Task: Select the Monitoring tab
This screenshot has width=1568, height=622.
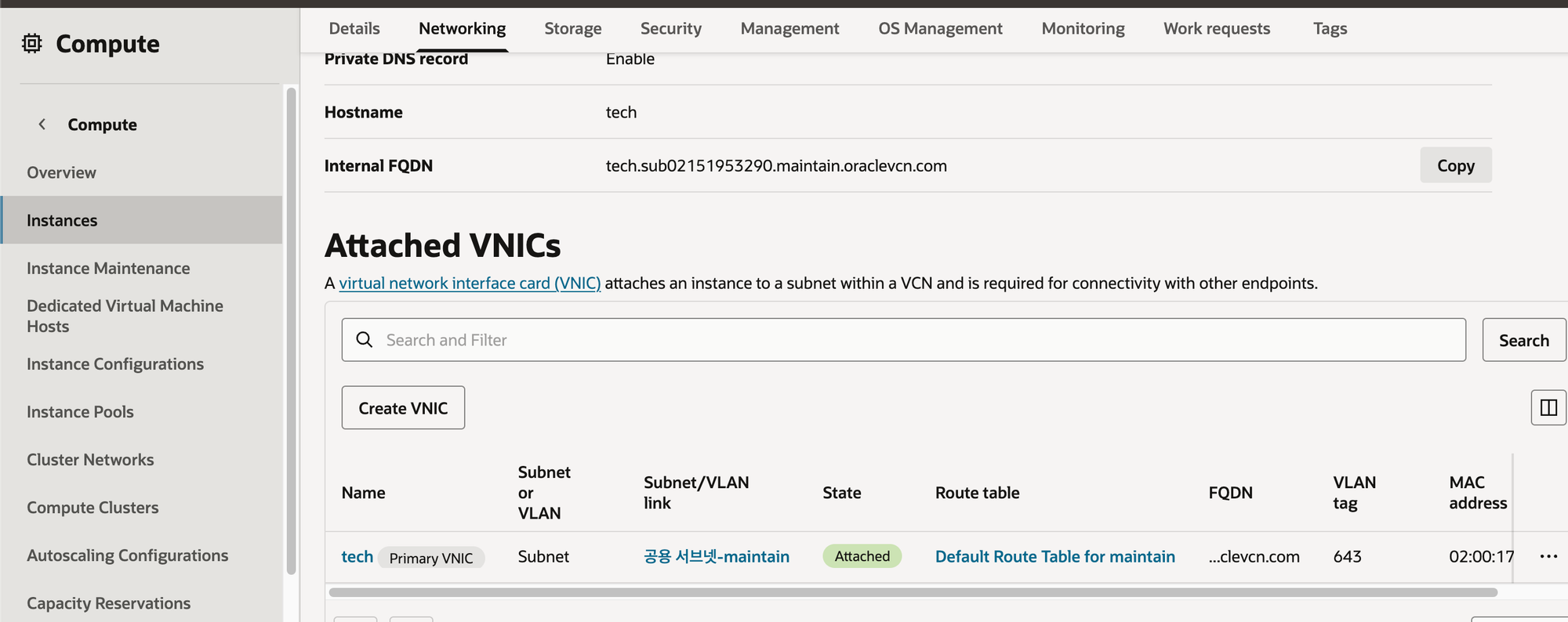Action: tap(1083, 29)
